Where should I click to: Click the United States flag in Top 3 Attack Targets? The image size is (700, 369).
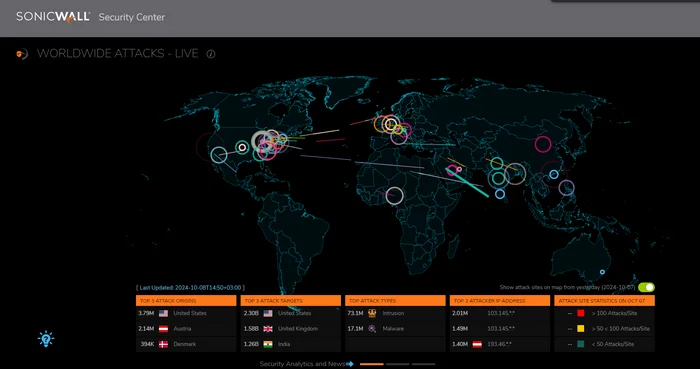click(268, 313)
